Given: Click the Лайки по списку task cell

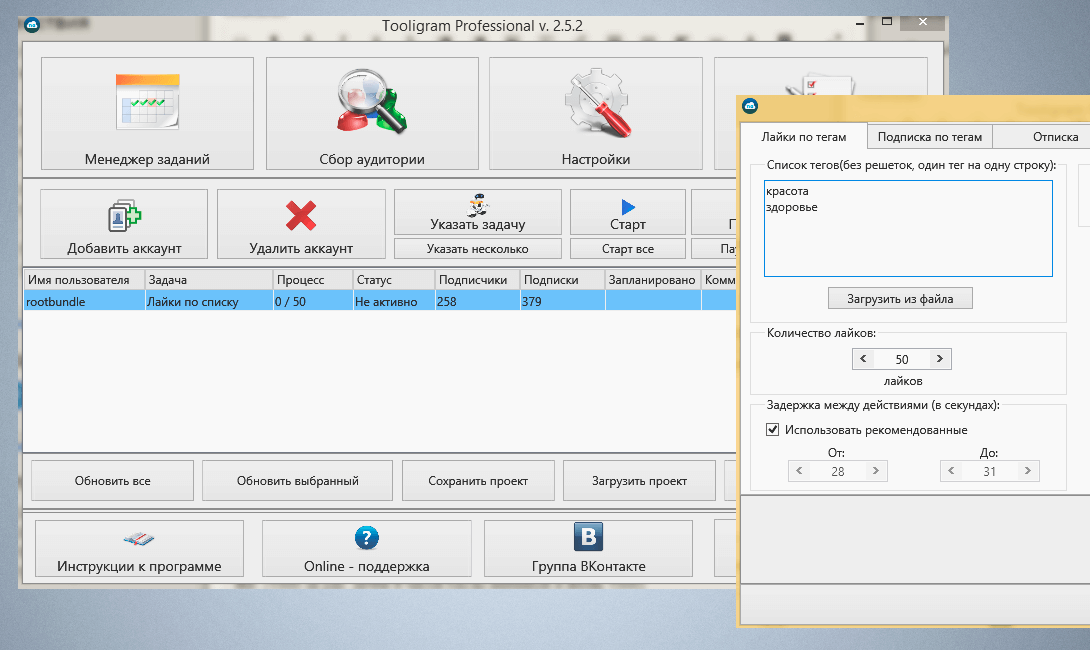Looking at the screenshot, I should (x=209, y=301).
